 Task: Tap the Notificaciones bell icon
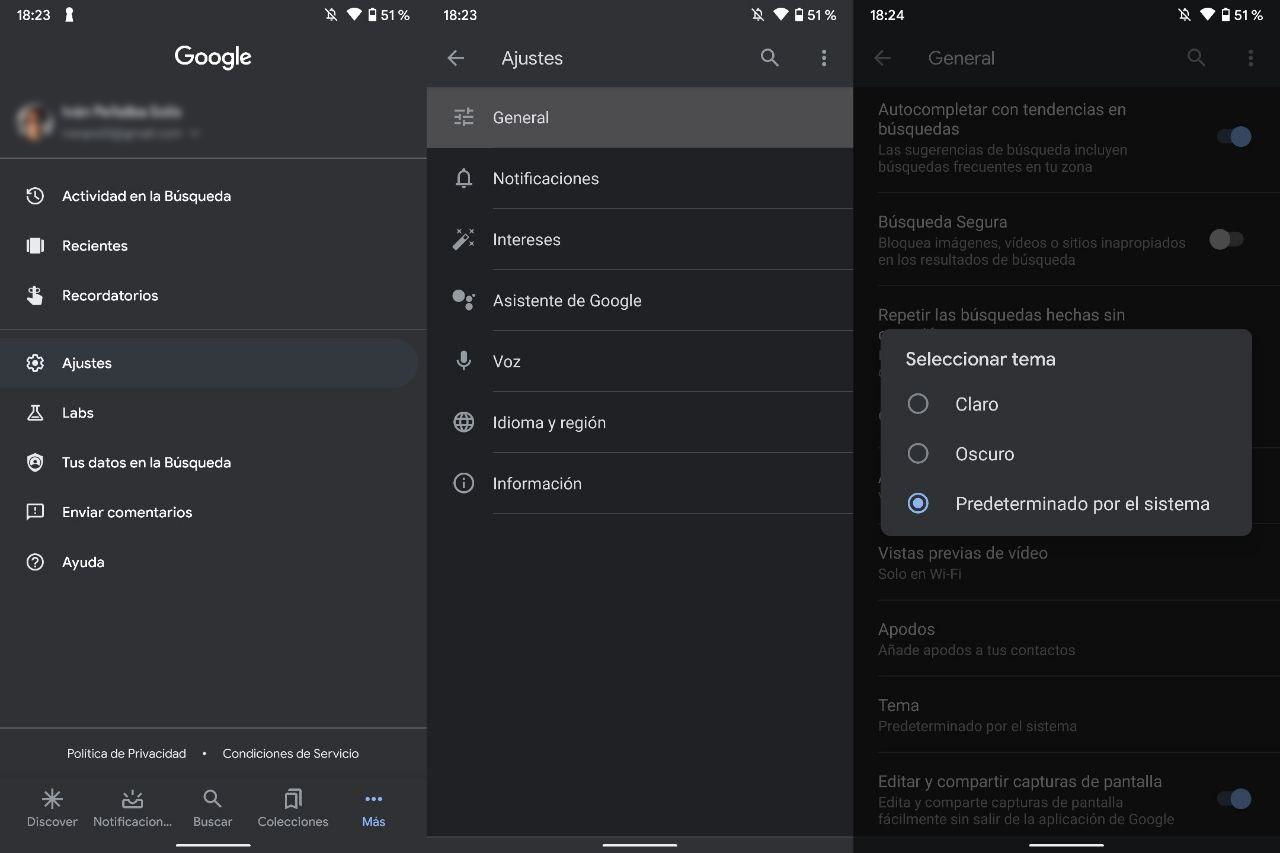click(464, 178)
